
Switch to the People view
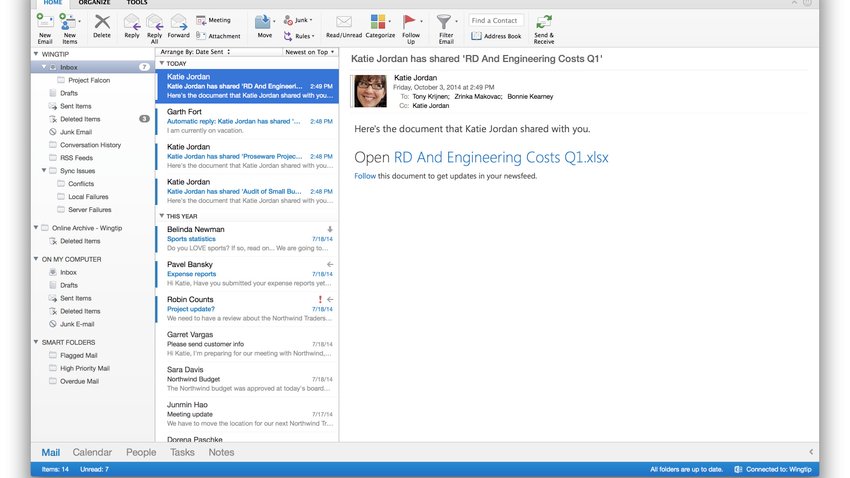(x=141, y=452)
